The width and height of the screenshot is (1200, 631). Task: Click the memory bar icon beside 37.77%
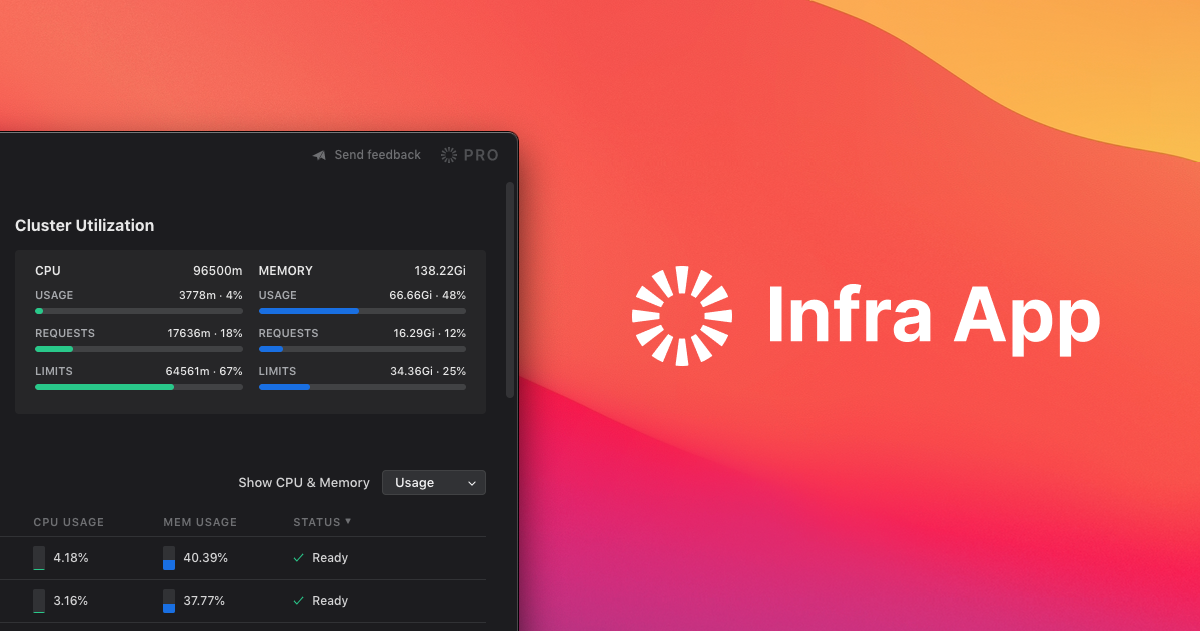click(x=169, y=601)
